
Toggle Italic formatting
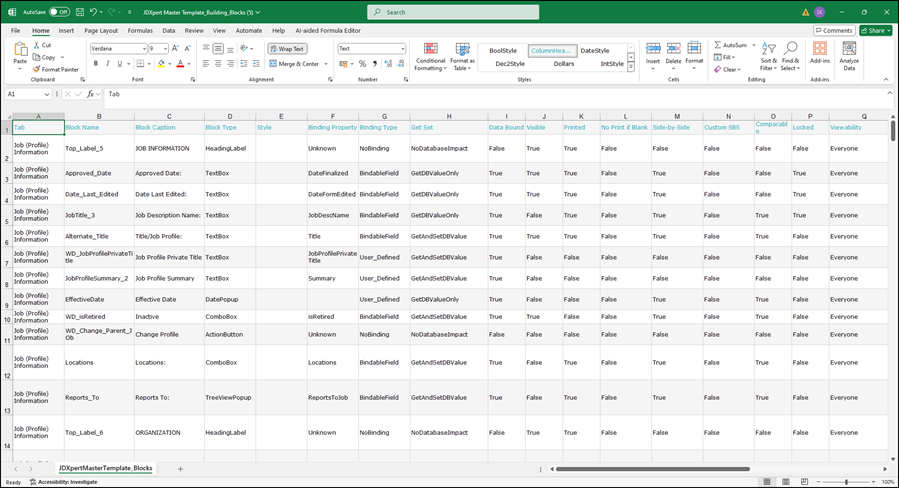coord(108,64)
